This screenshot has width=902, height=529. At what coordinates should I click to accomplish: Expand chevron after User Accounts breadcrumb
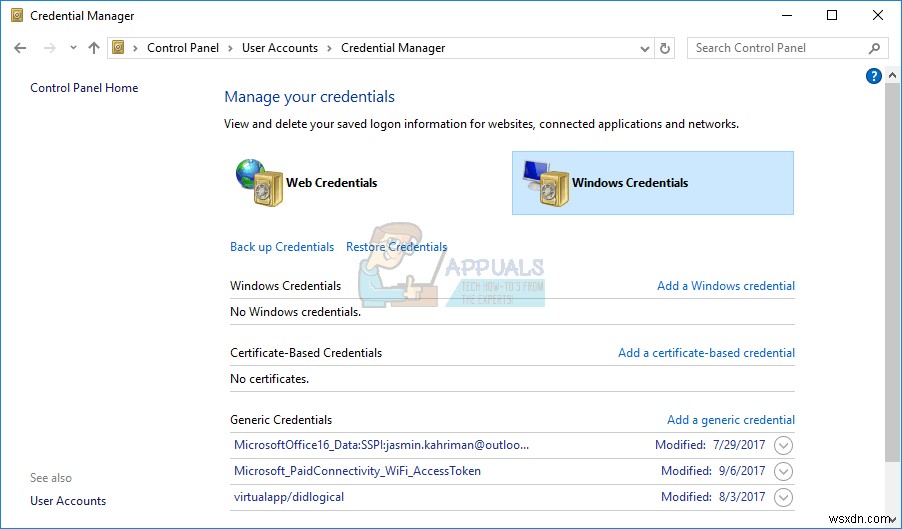tap(329, 48)
